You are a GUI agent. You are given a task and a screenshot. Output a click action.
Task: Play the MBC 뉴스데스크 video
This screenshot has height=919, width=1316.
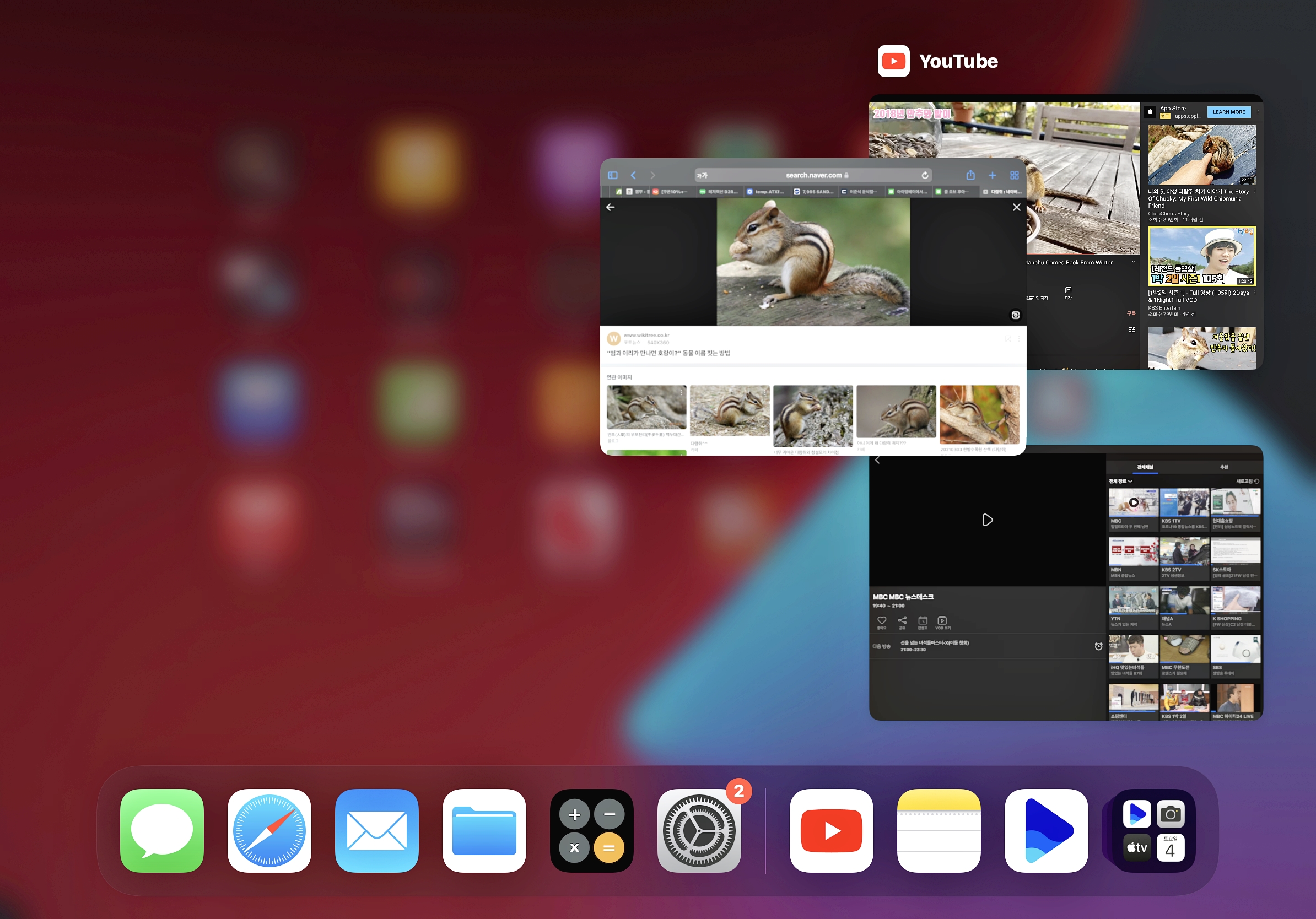coord(987,520)
